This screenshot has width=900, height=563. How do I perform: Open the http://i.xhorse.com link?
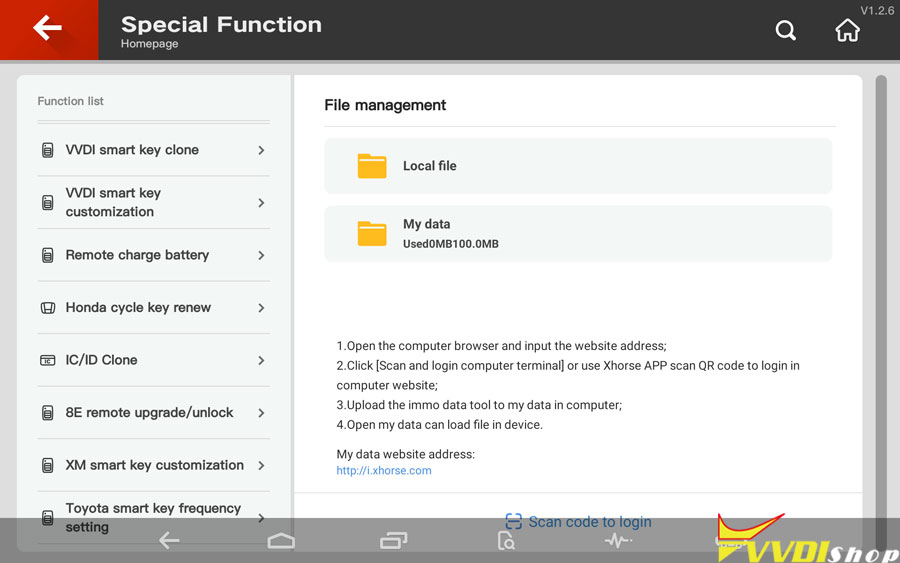pyautogui.click(x=384, y=471)
